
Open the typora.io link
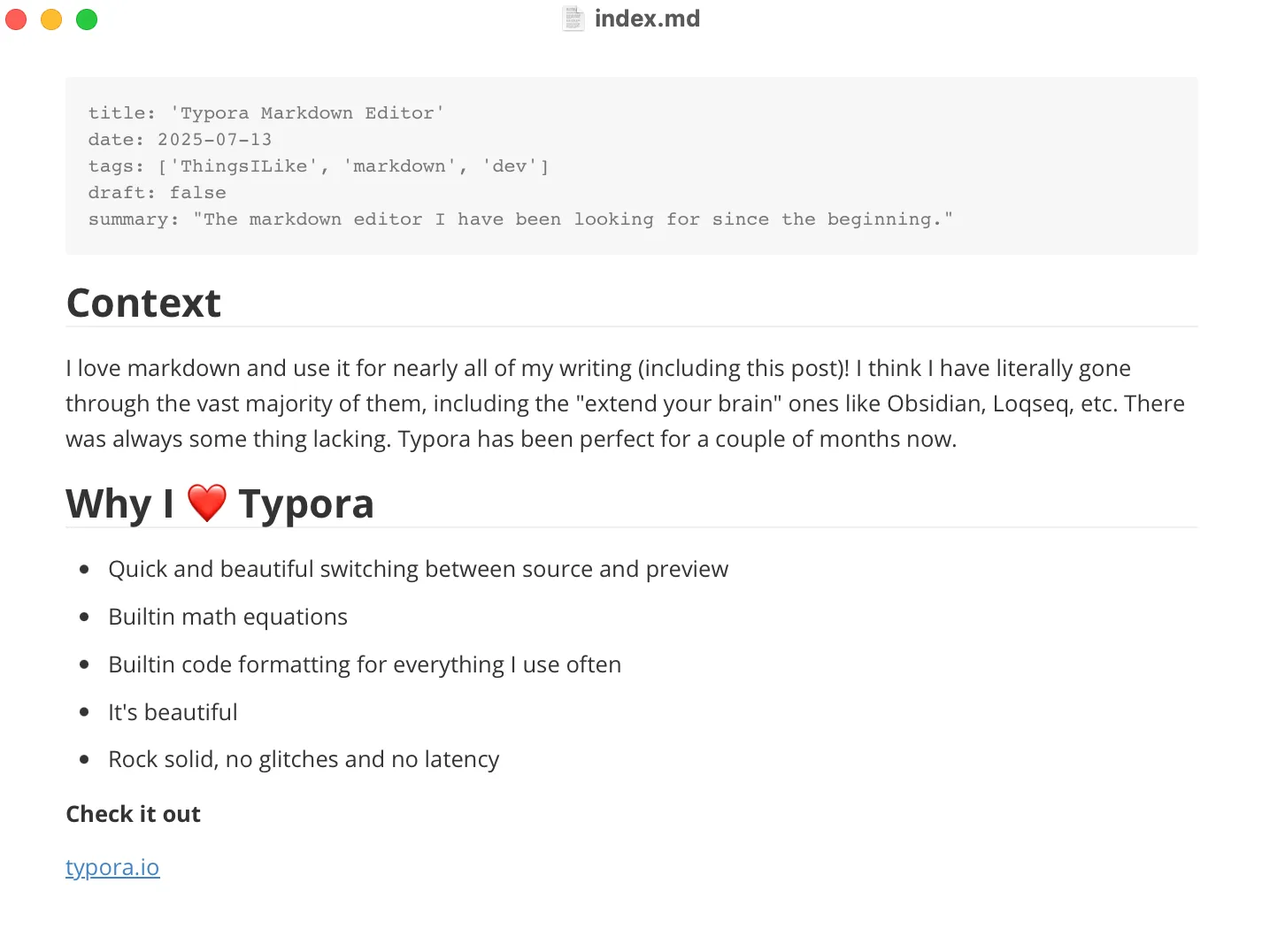(112, 867)
